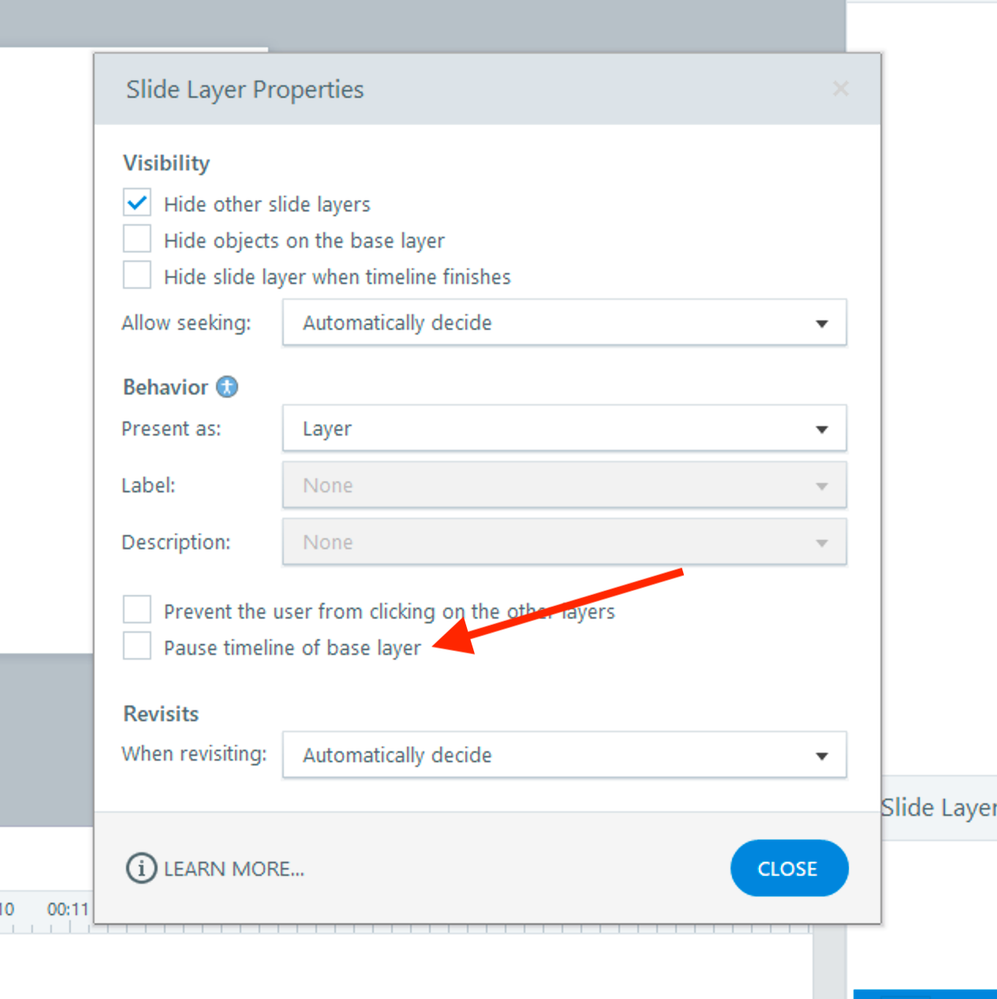Click the partially hidden 00:10 timeline mark
This screenshot has height=999, width=997.
pyautogui.click(x=7, y=910)
